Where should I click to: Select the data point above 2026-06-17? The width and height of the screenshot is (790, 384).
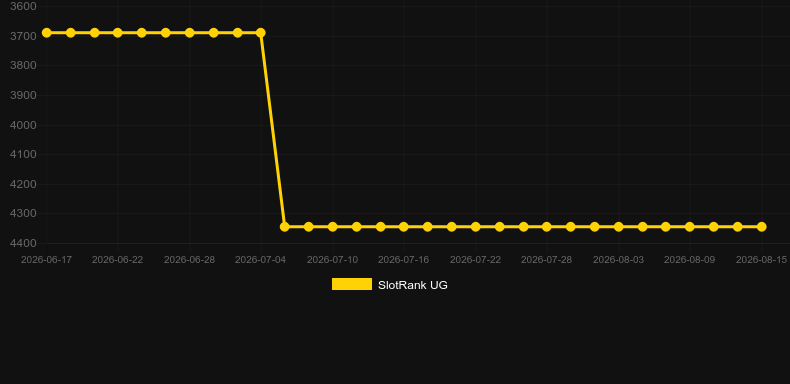click(46, 33)
